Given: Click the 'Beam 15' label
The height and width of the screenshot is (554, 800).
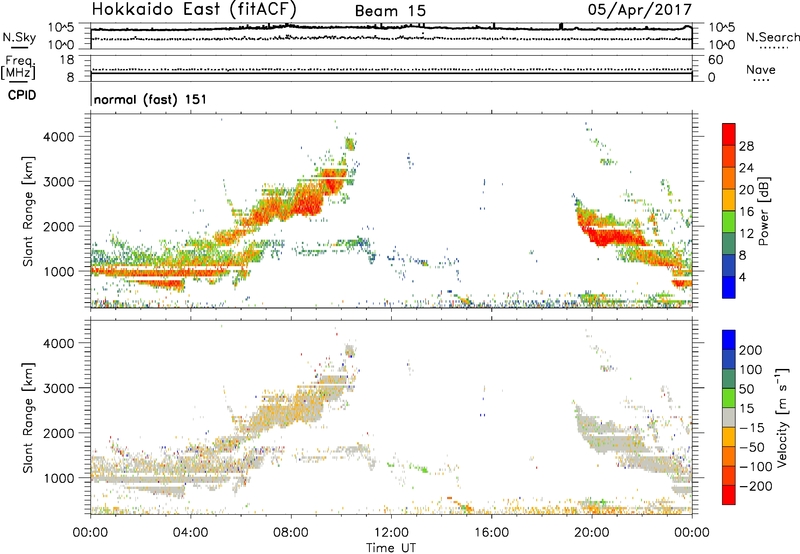Looking at the screenshot, I should tap(390, 11).
